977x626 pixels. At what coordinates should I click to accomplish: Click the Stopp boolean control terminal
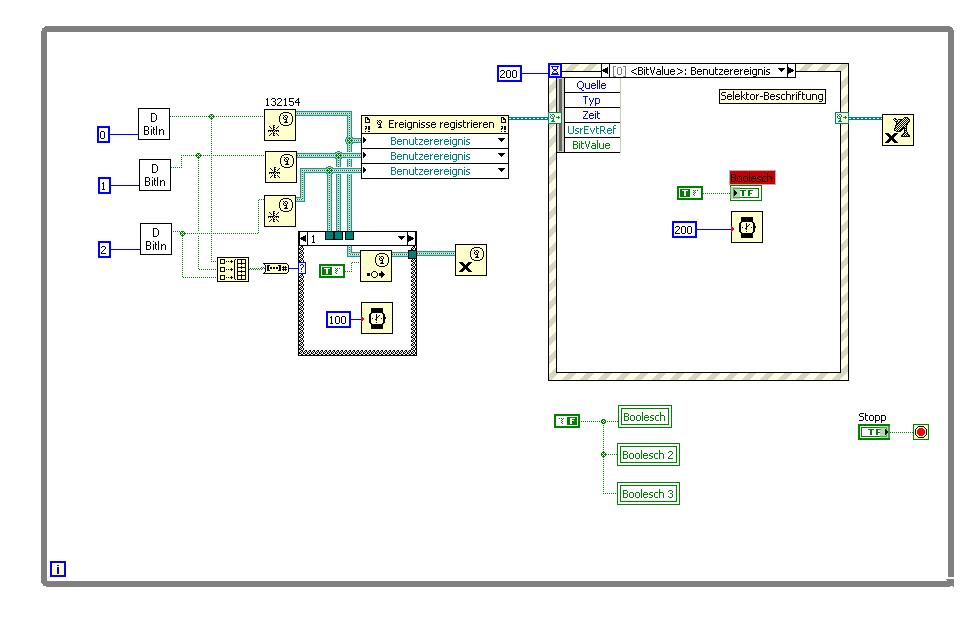click(874, 432)
